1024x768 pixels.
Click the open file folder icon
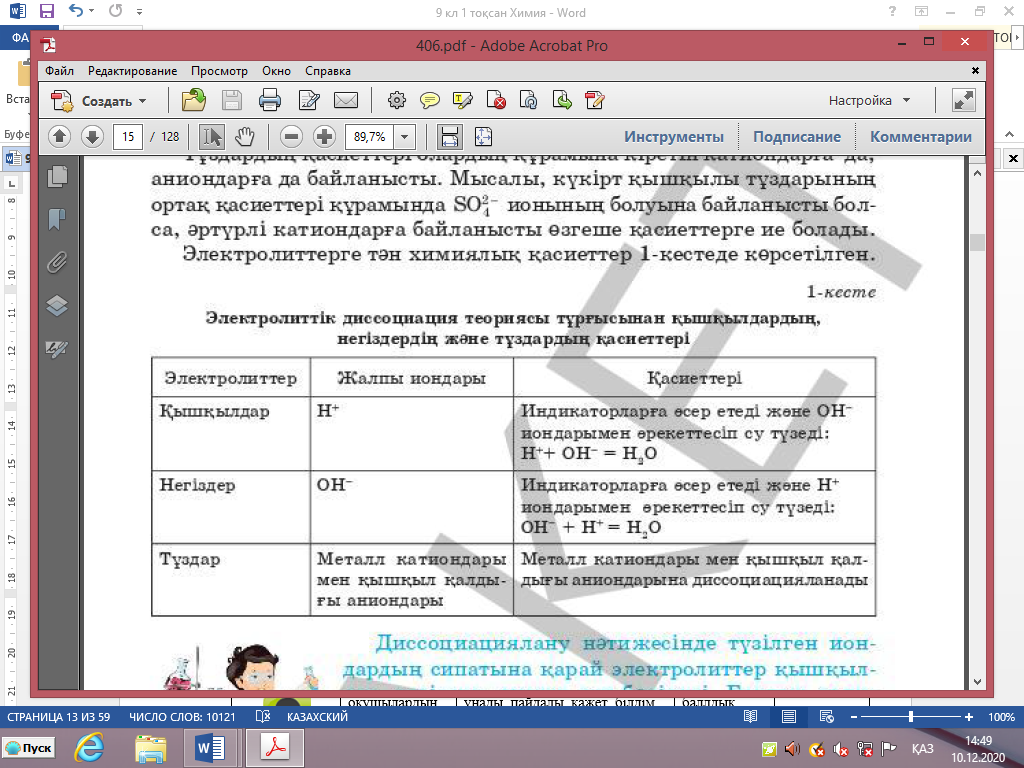(x=194, y=101)
